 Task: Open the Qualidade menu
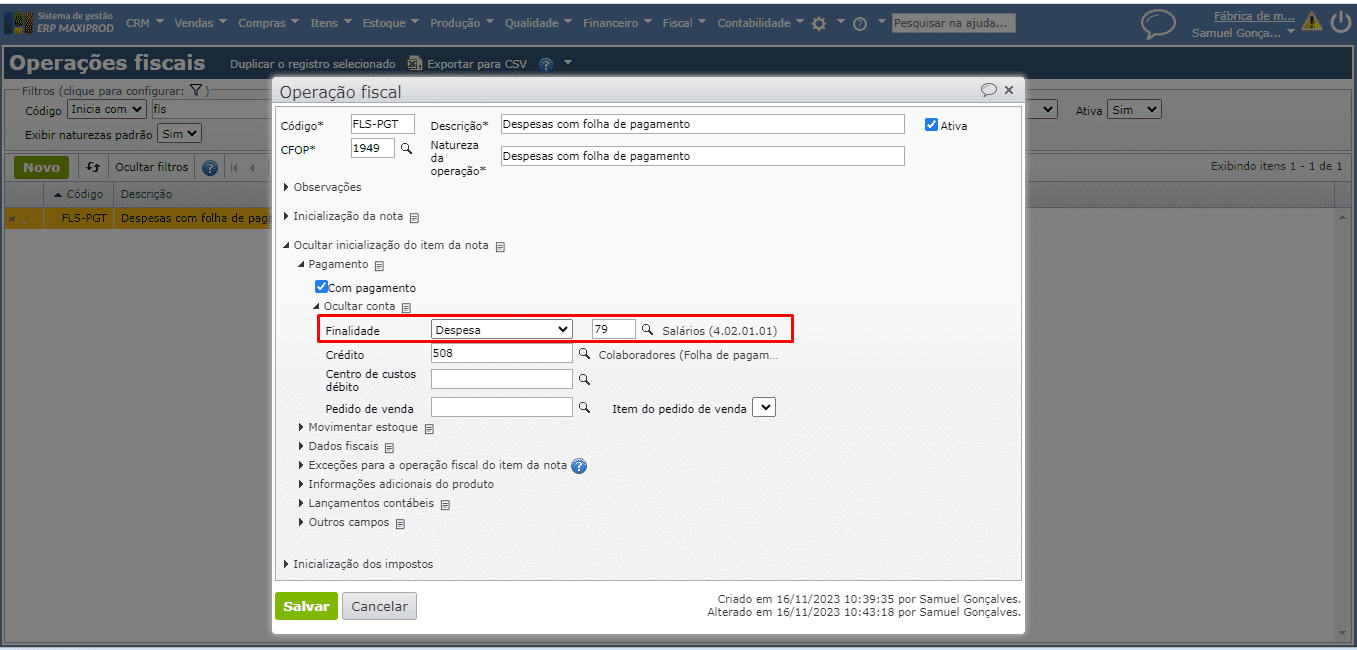pos(538,22)
